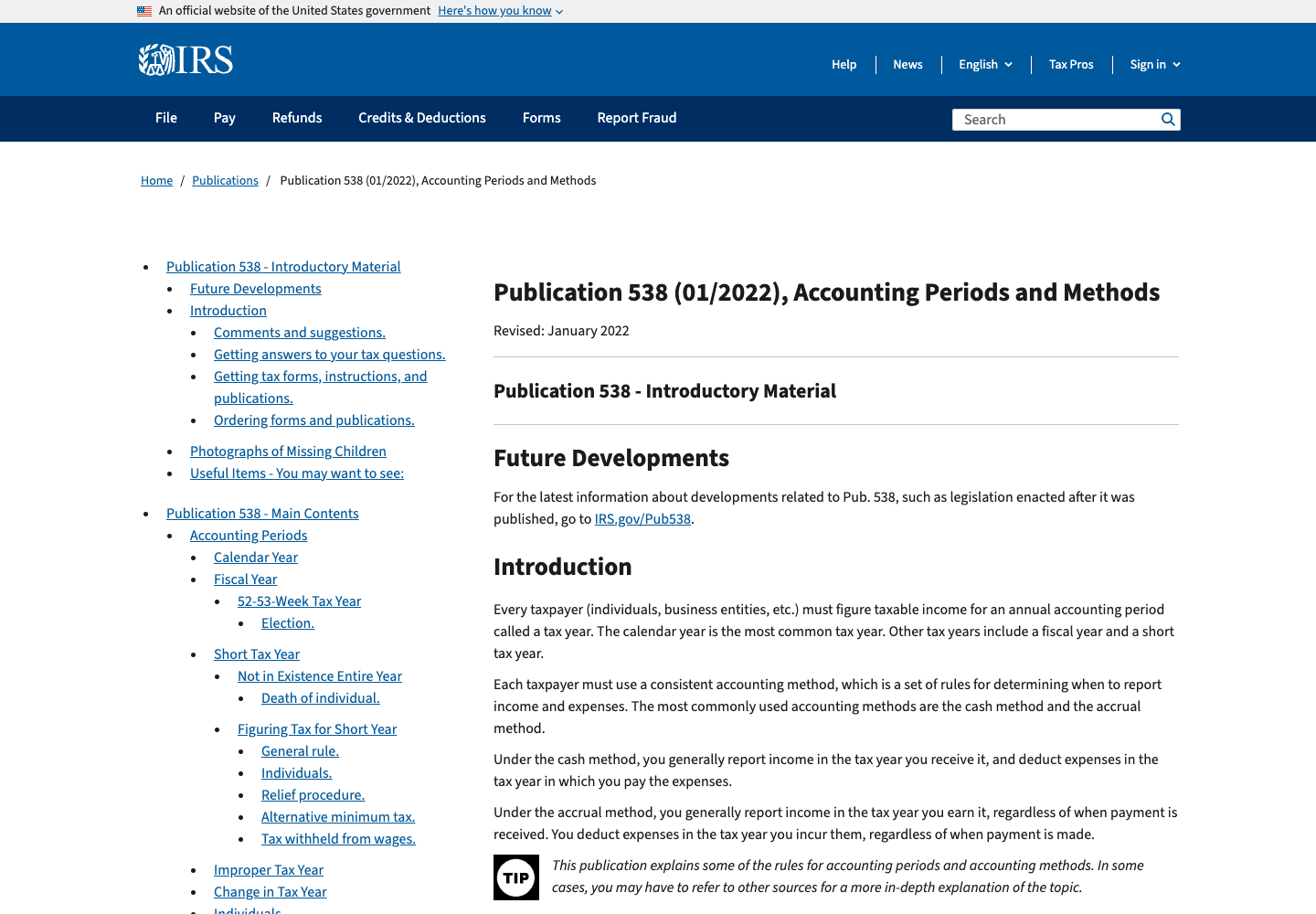This screenshot has height=914, width=1316.
Task: Jump to 52-53-Week Tax Year
Action: 299,601
